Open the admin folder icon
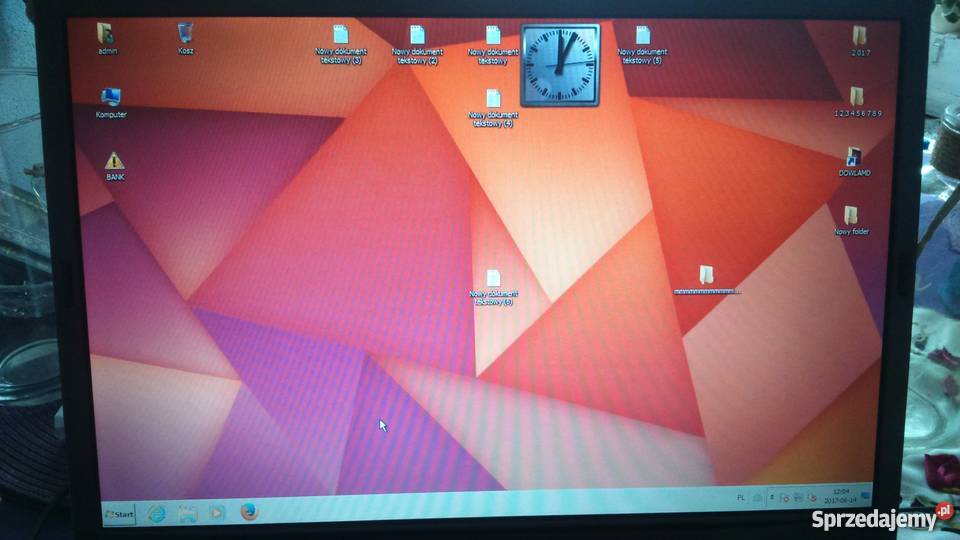Image resolution: width=960 pixels, height=540 pixels. click(106, 34)
